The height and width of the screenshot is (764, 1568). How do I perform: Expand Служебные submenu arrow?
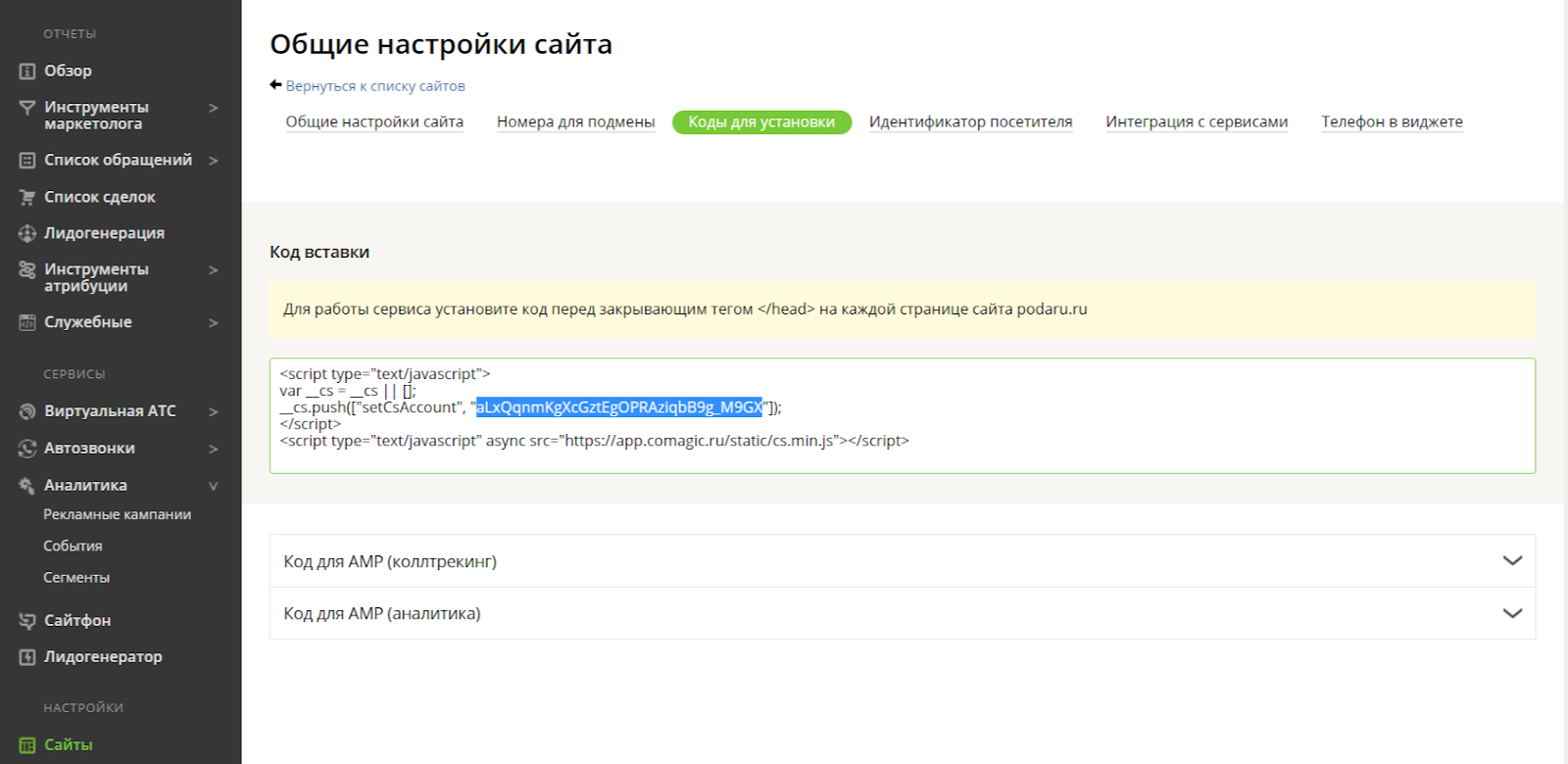pos(214,323)
